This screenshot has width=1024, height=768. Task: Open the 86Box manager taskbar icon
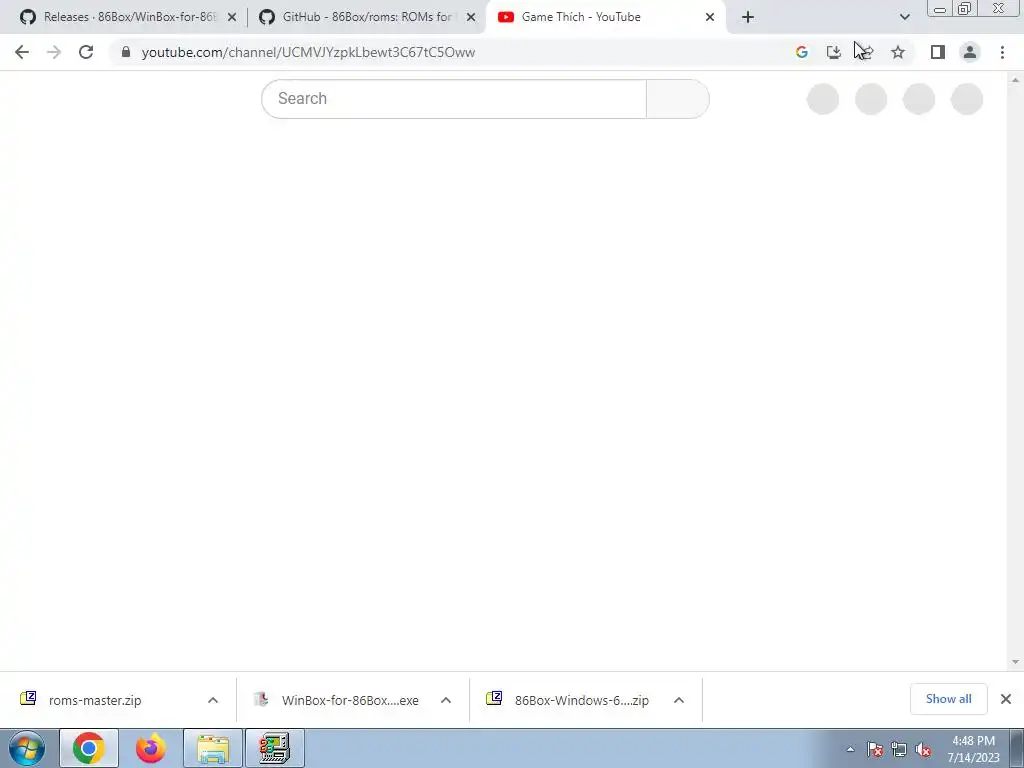274,748
